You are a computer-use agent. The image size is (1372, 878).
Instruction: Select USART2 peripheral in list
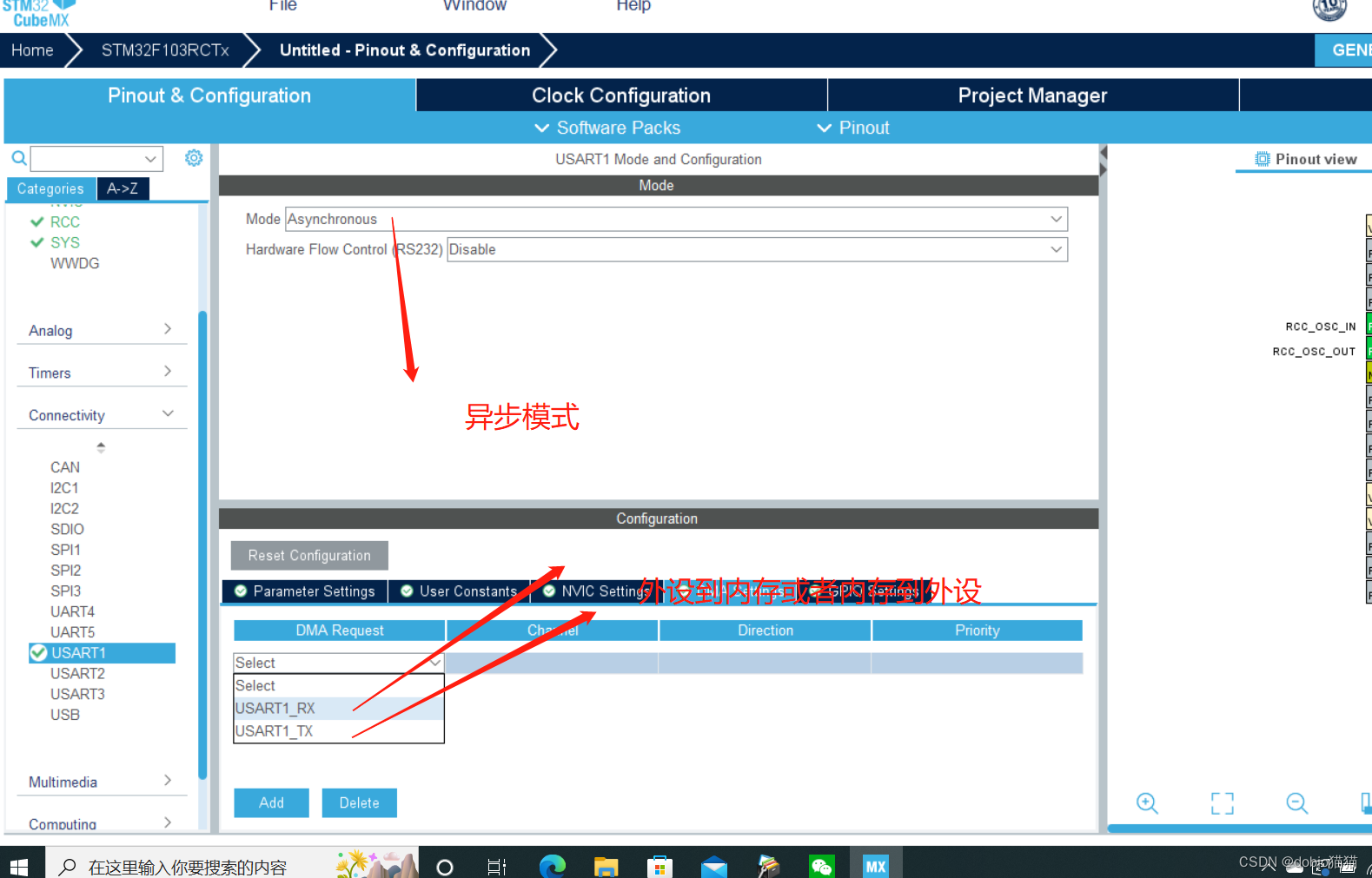point(77,674)
